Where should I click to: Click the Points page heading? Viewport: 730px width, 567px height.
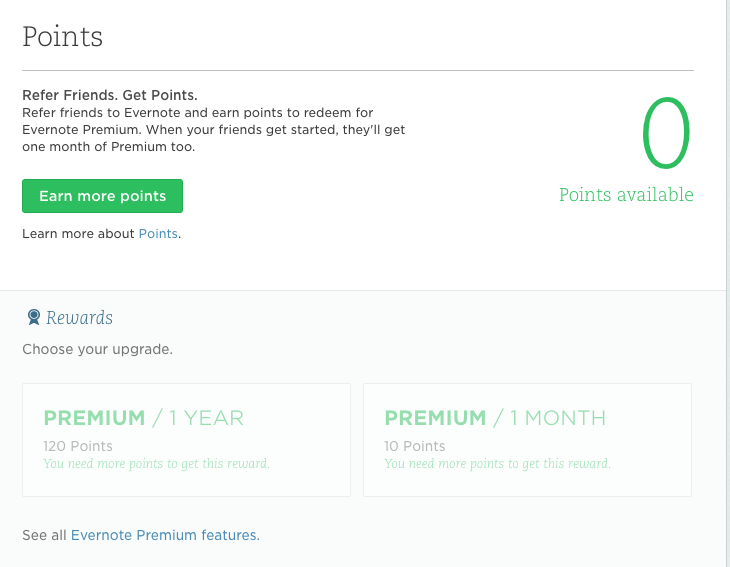(62, 37)
